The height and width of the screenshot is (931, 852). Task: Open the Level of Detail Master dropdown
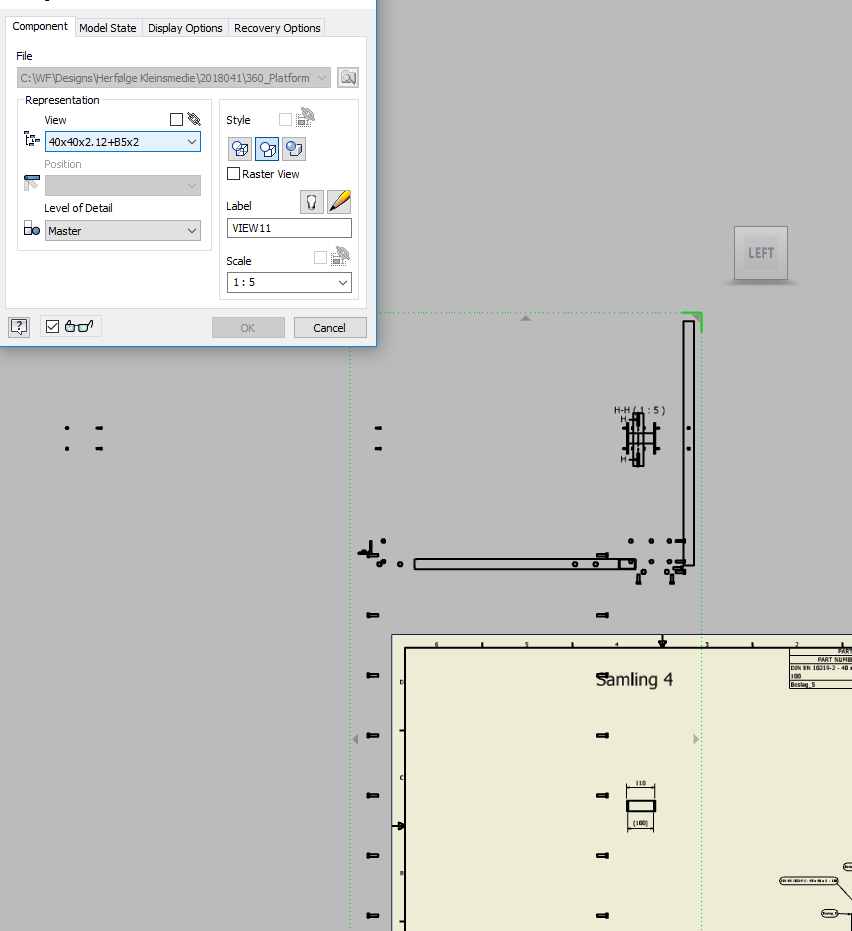coord(123,231)
